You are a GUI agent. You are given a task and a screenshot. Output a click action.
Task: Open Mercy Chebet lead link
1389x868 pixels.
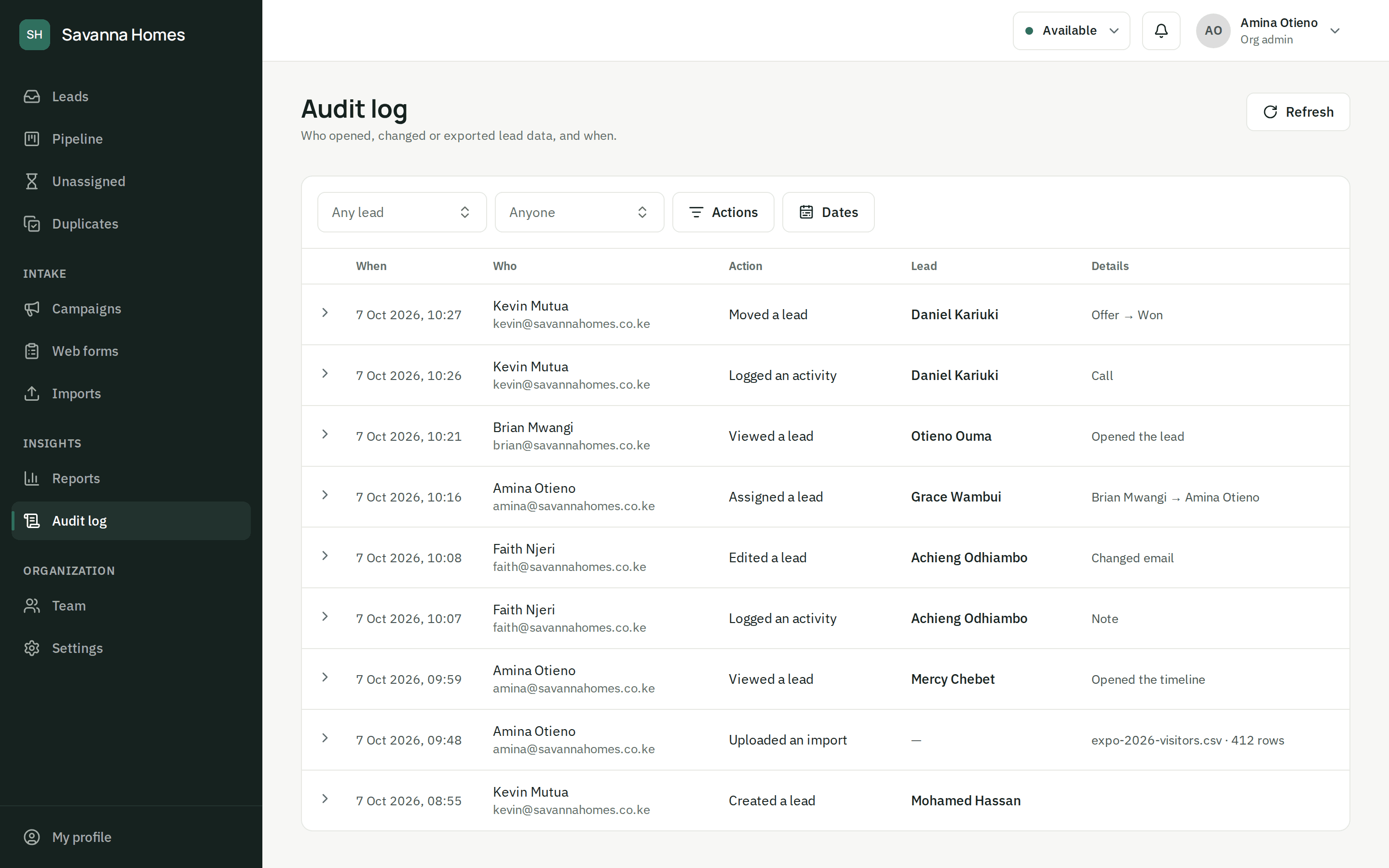(x=953, y=680)
